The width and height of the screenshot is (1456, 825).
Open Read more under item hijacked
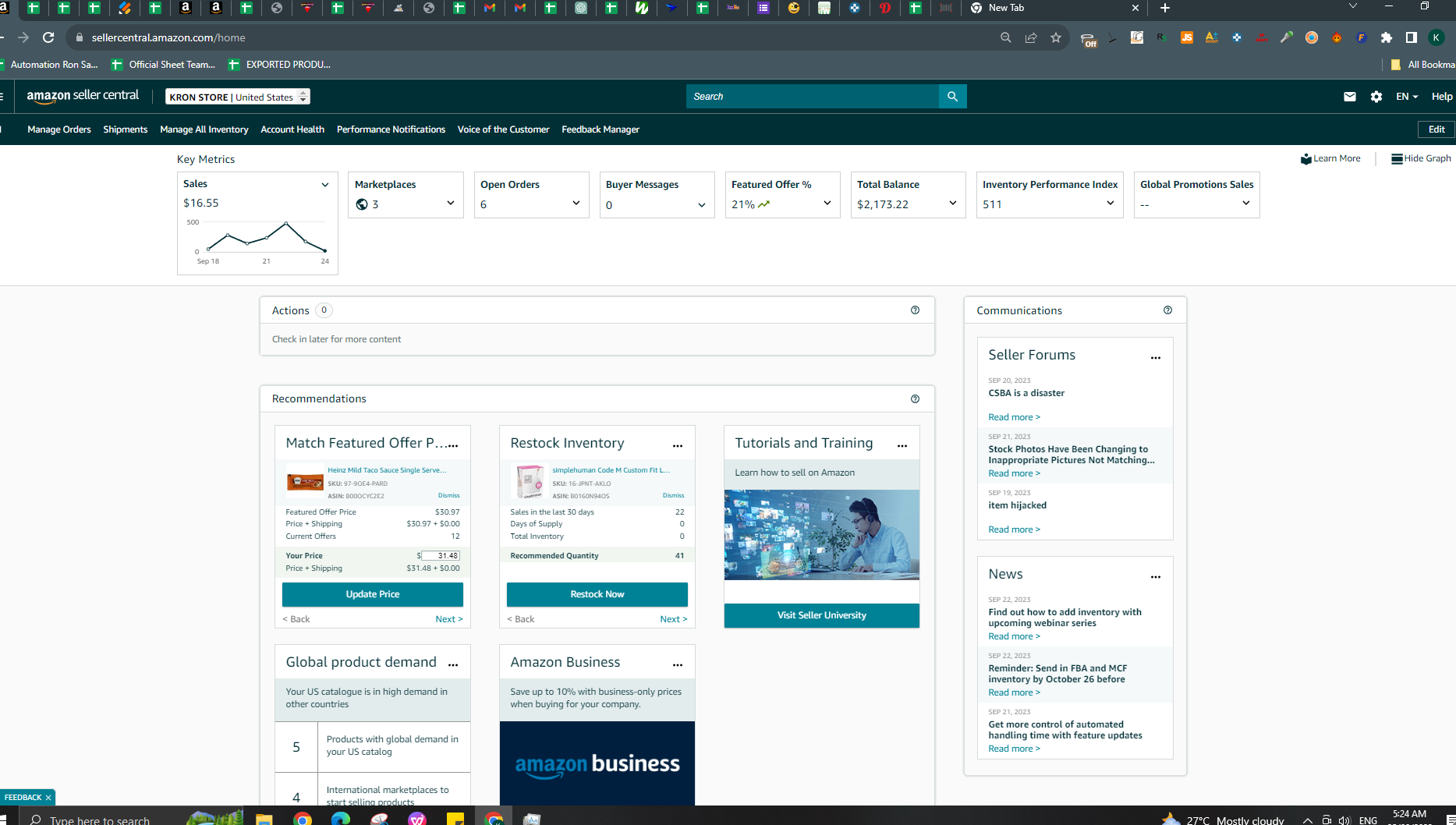coord(1014,529)
